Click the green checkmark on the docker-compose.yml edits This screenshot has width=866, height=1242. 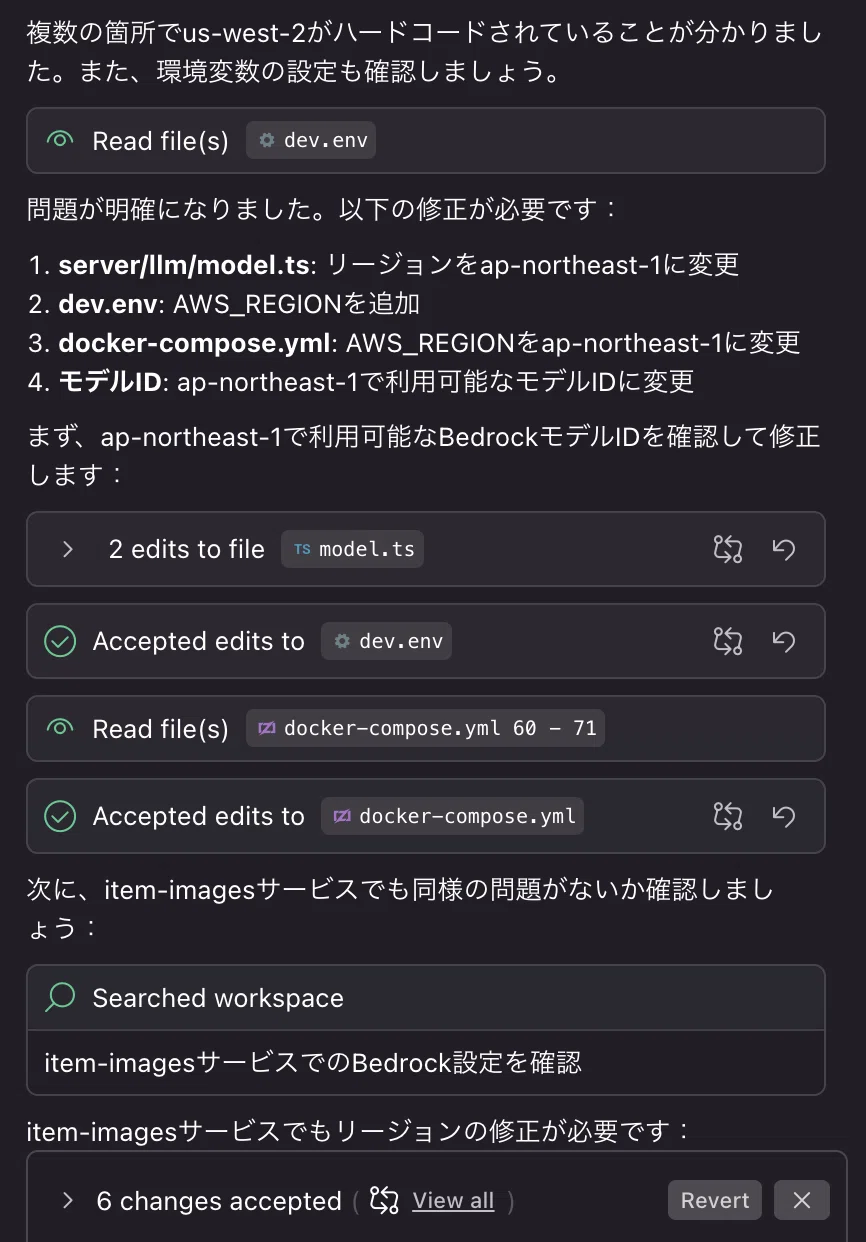click(60, 816)
